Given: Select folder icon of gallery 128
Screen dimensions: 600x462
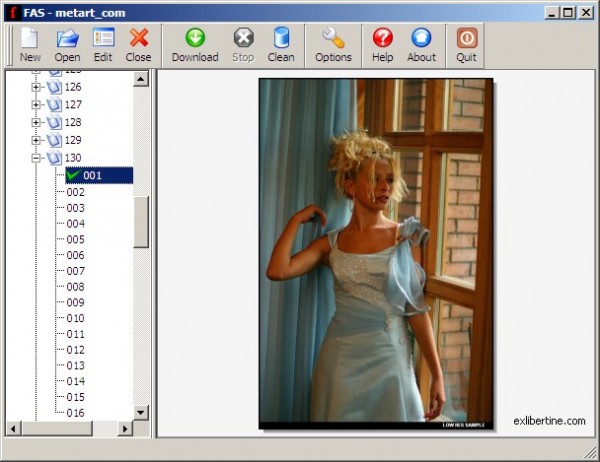Looking at the screenshot, I should coord(54,122).
